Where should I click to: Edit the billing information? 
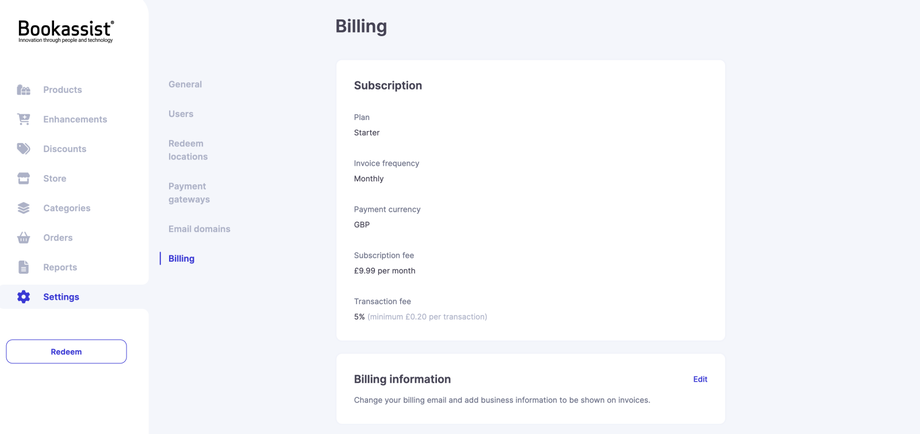700,379
